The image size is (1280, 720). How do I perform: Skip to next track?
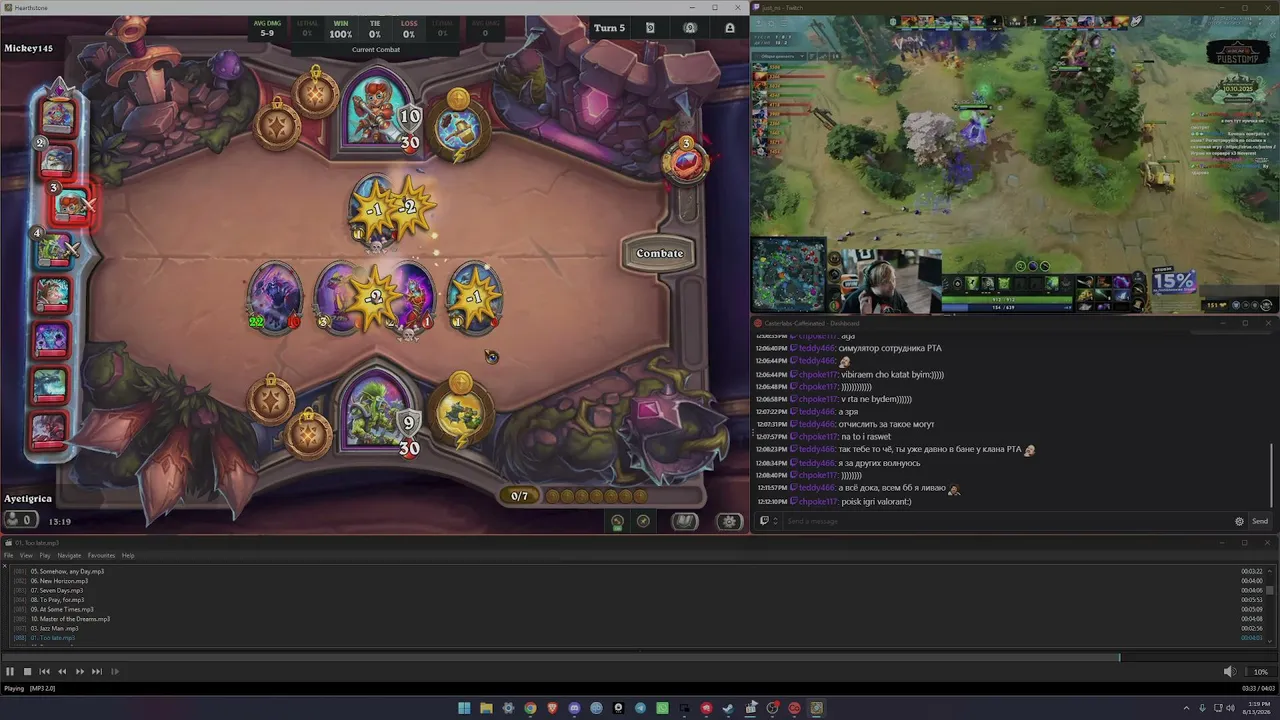click(x=97, y=672)
